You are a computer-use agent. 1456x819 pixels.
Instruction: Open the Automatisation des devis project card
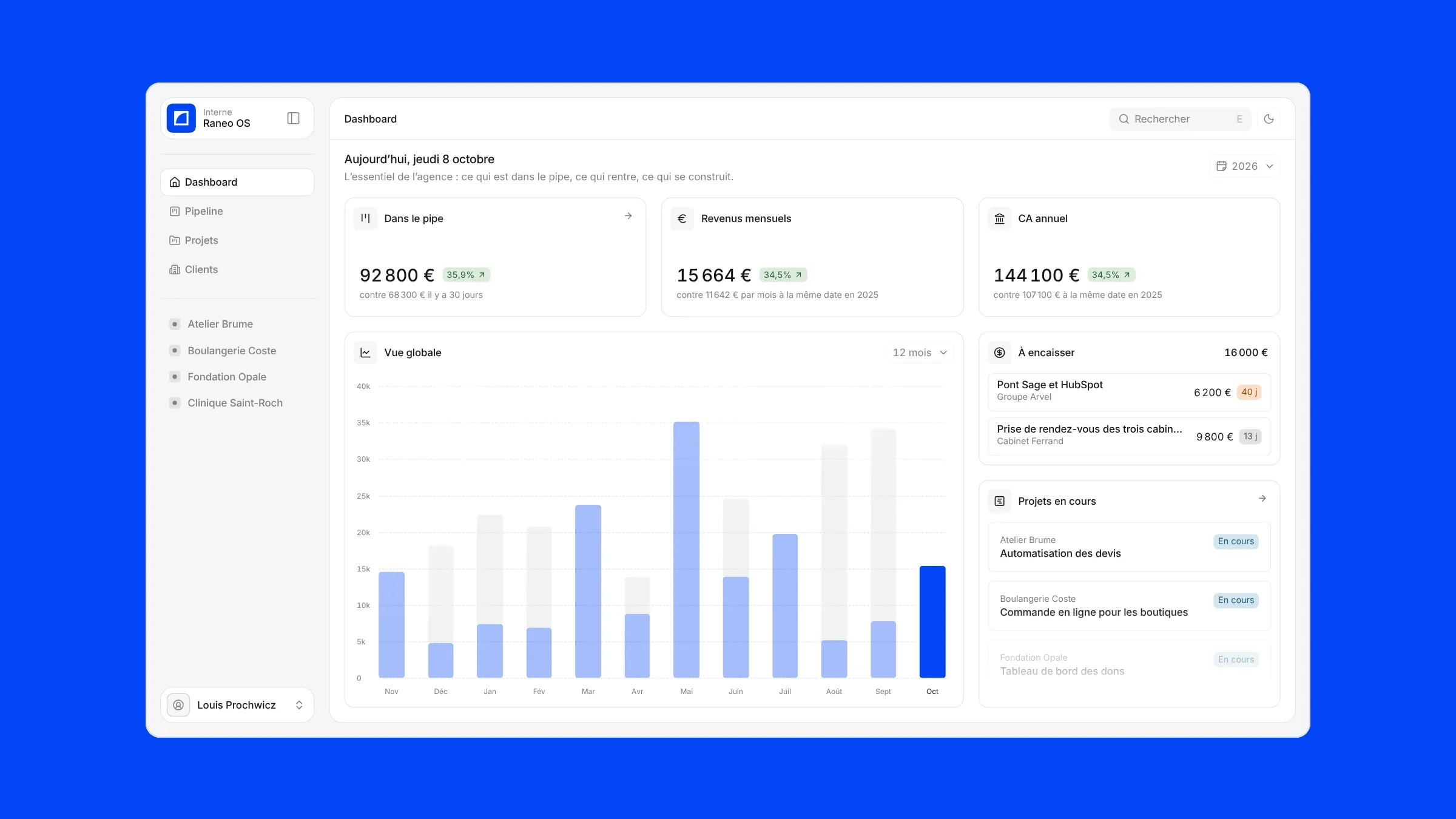coord(1129,547)
